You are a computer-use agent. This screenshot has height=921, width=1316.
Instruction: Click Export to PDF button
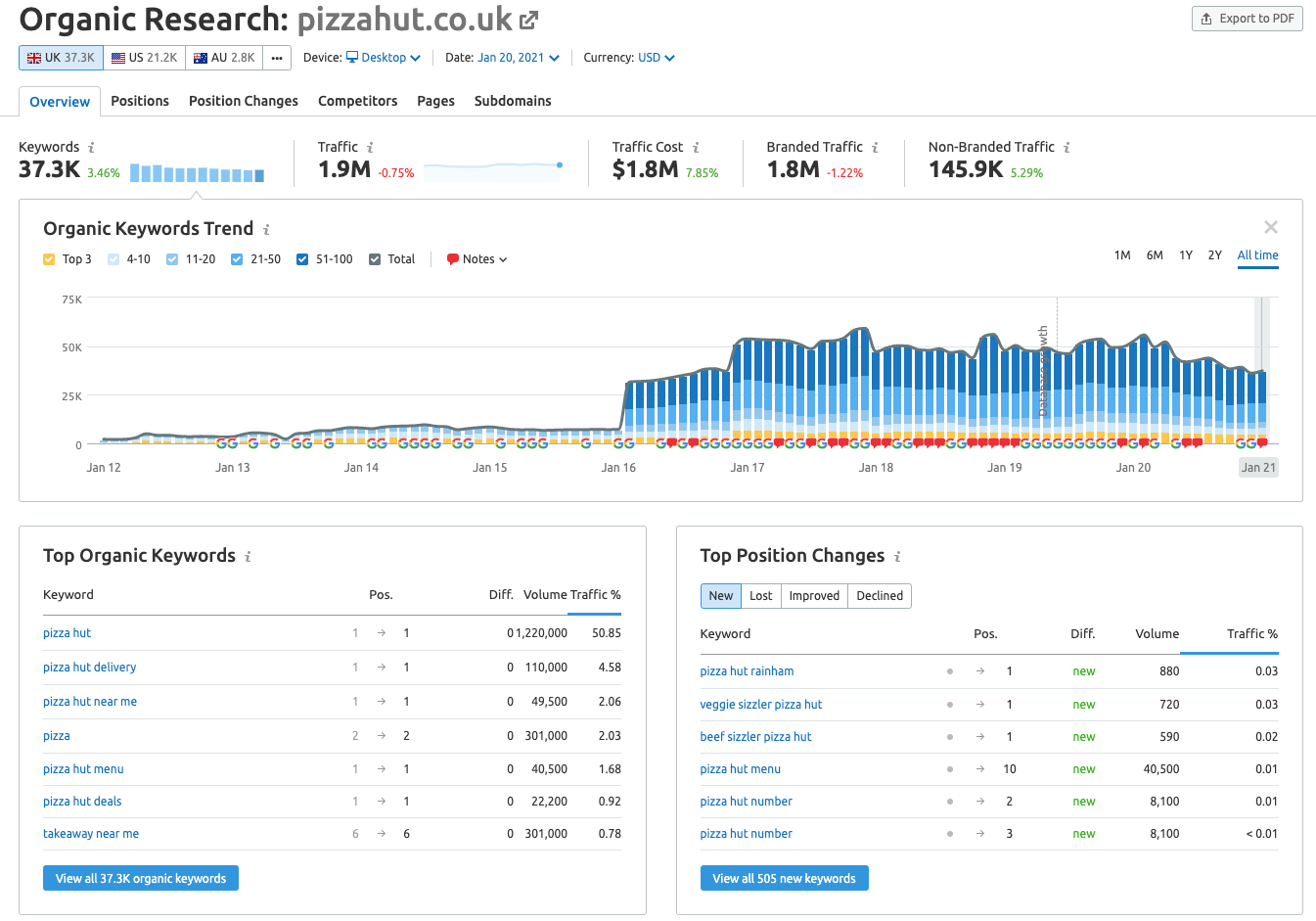(x=1248, y=19)
